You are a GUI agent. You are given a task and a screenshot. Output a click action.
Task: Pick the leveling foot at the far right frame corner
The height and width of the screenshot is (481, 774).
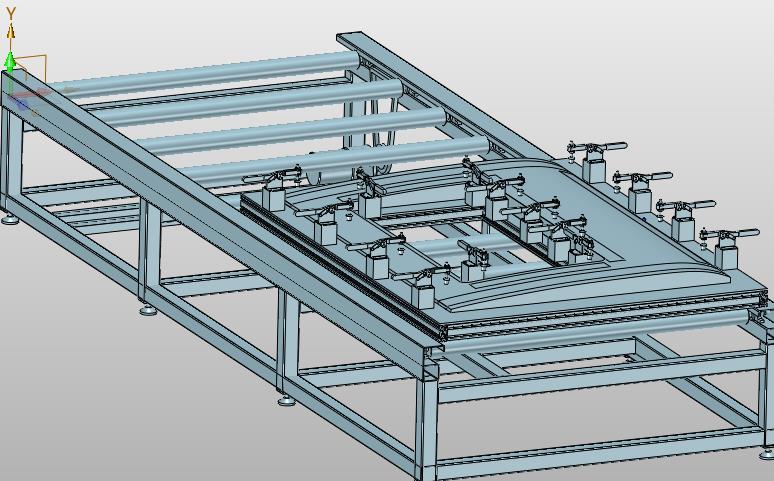pyautogui.click(x=766, y=452)
